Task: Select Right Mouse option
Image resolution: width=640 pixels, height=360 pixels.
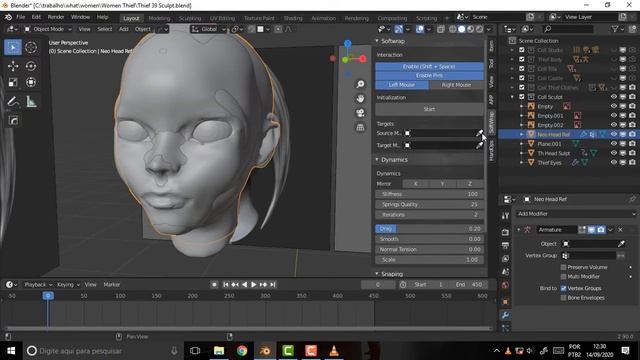Action: [456, 84]
